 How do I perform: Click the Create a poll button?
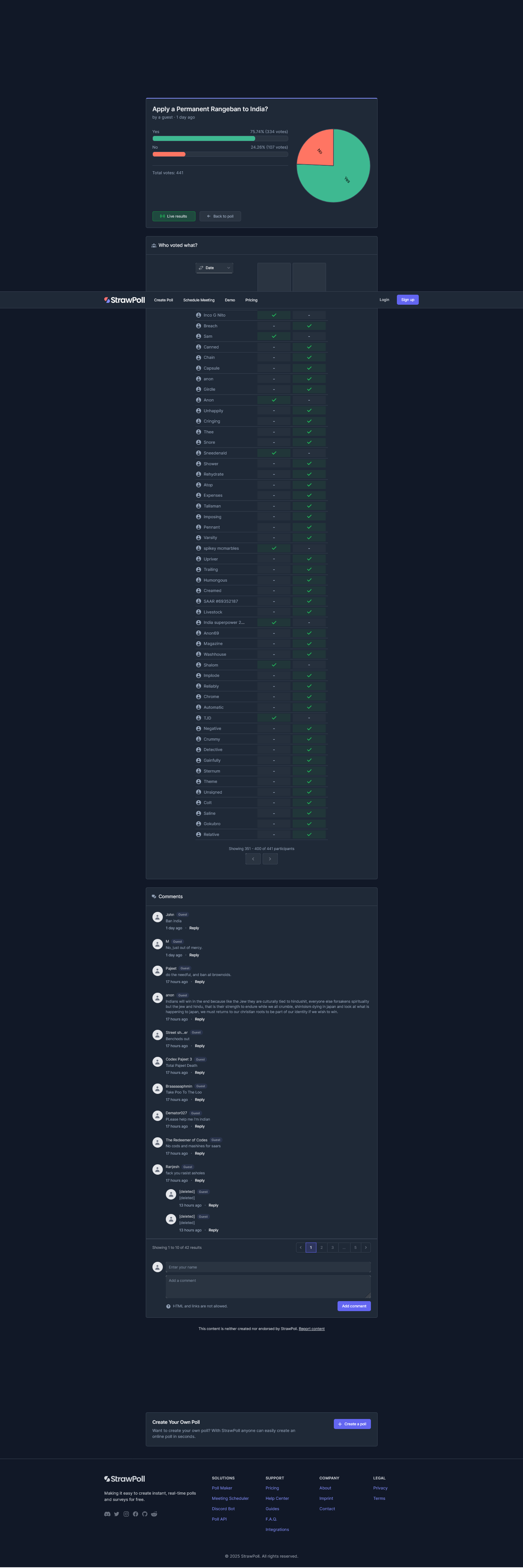[x=352, y=1424]
